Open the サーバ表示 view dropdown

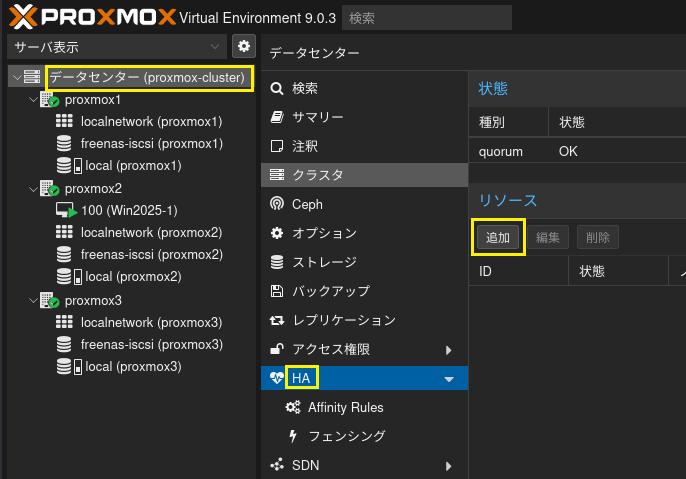pos(117,46)
